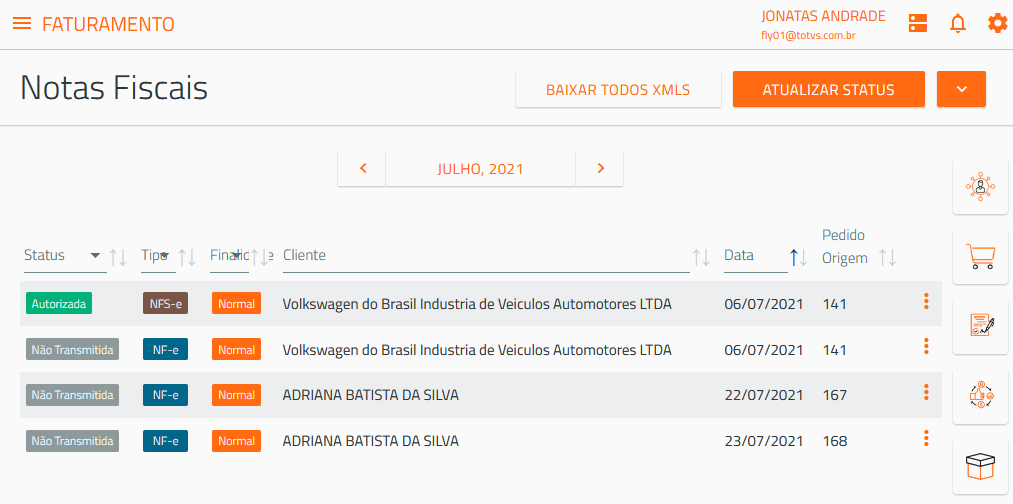This screenshot has width=1013, height=504.
Task: Click date 22/07/2021 cell
Action: coord(764,395)
